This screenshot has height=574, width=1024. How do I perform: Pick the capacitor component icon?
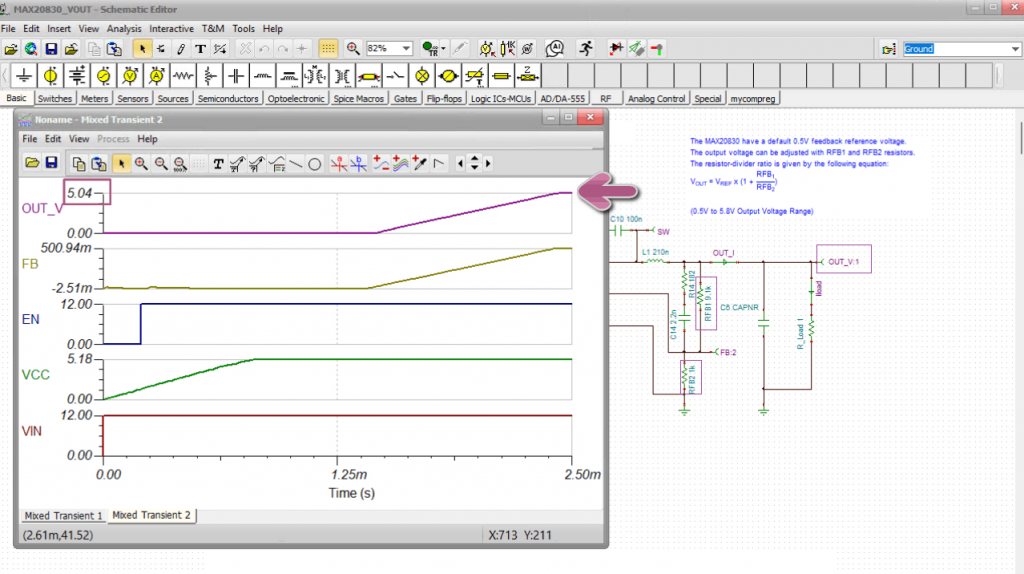pos(235,76)
